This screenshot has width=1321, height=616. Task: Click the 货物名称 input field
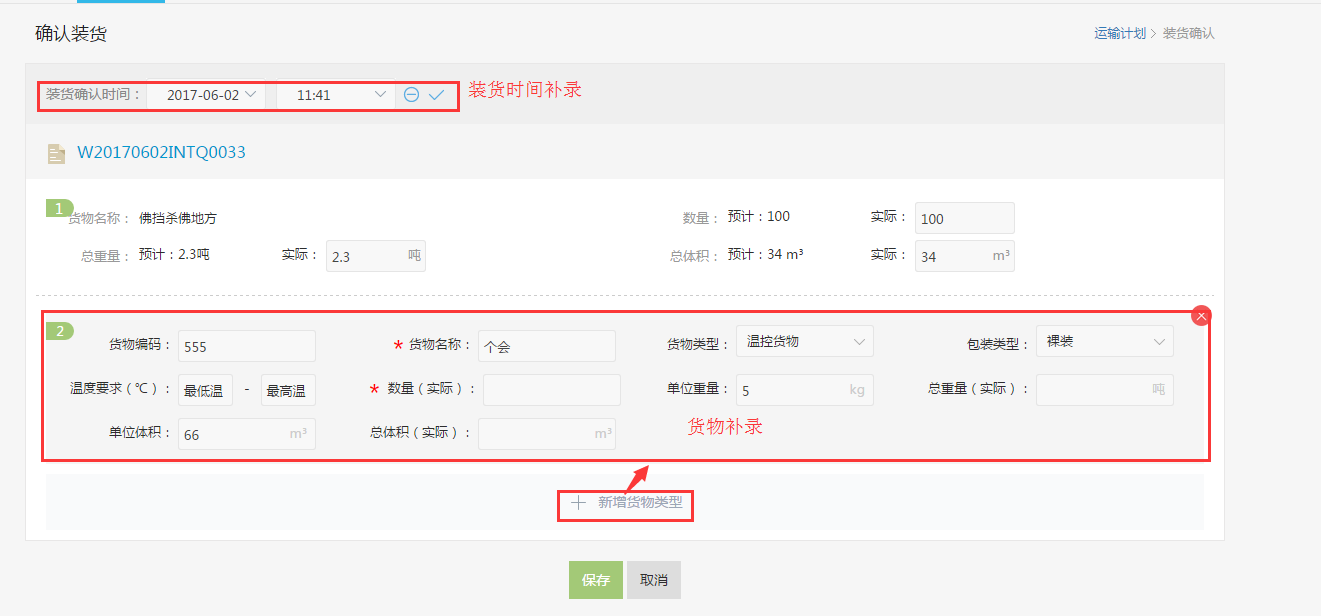tap(546, 346)
